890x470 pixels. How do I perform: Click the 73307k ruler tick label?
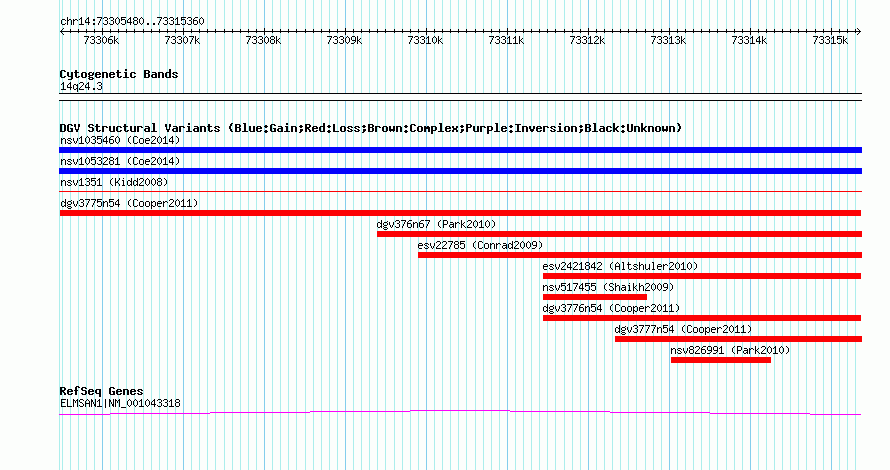point(182,40)
